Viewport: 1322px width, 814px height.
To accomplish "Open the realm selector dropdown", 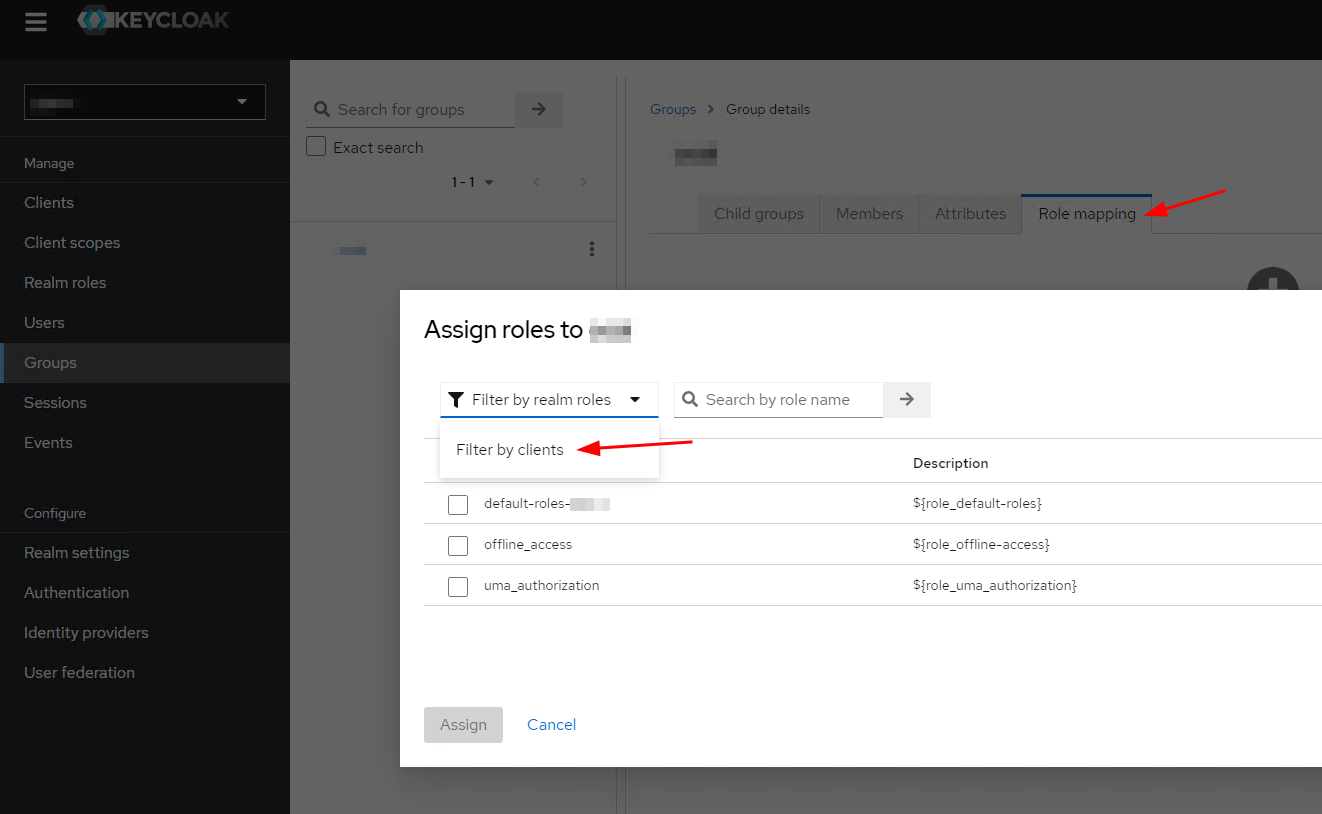I will 145,102.
